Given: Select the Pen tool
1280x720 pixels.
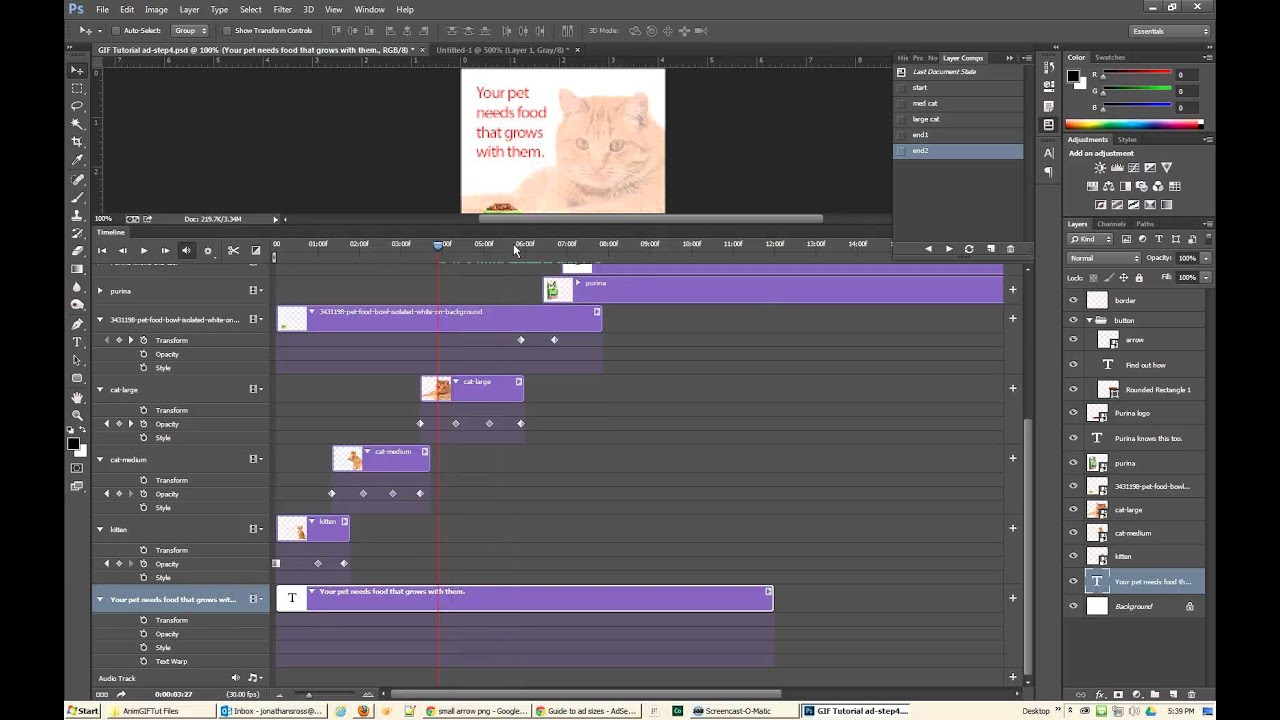Looking at the screenshot, I should pos(77,324).
